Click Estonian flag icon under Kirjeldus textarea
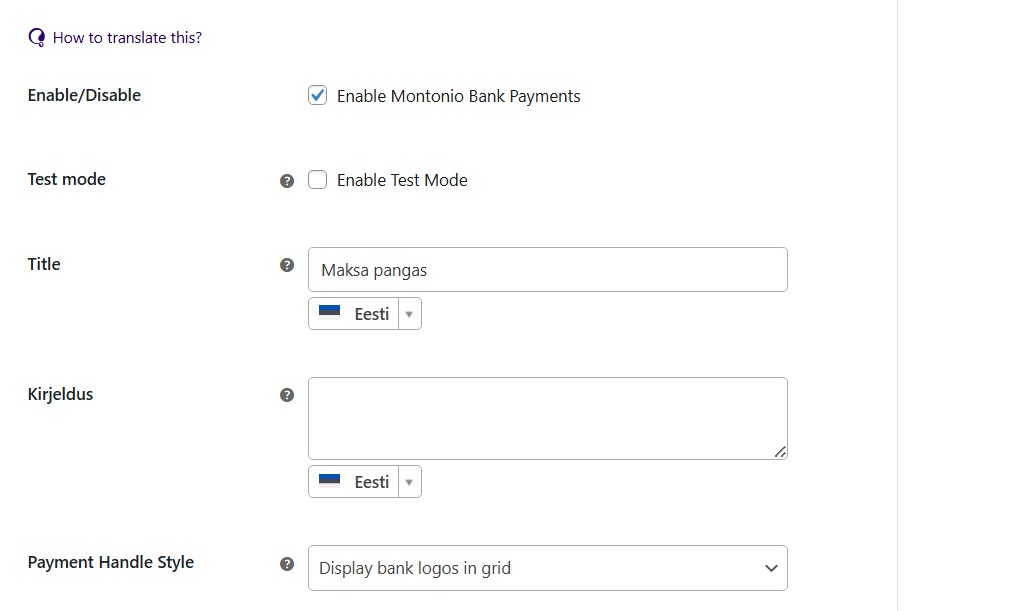The image size is (1035, 611). click(329, 481)
